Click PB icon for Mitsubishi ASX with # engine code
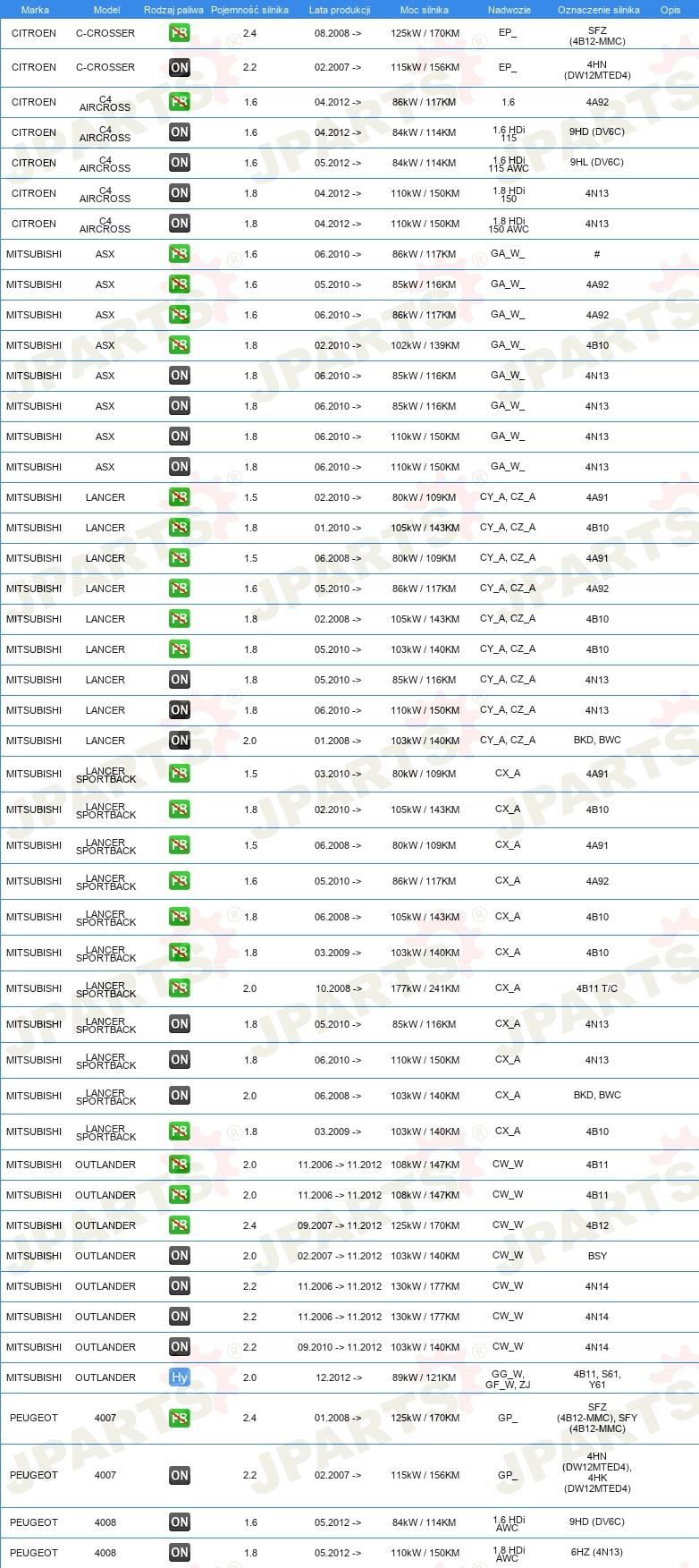 180,254
